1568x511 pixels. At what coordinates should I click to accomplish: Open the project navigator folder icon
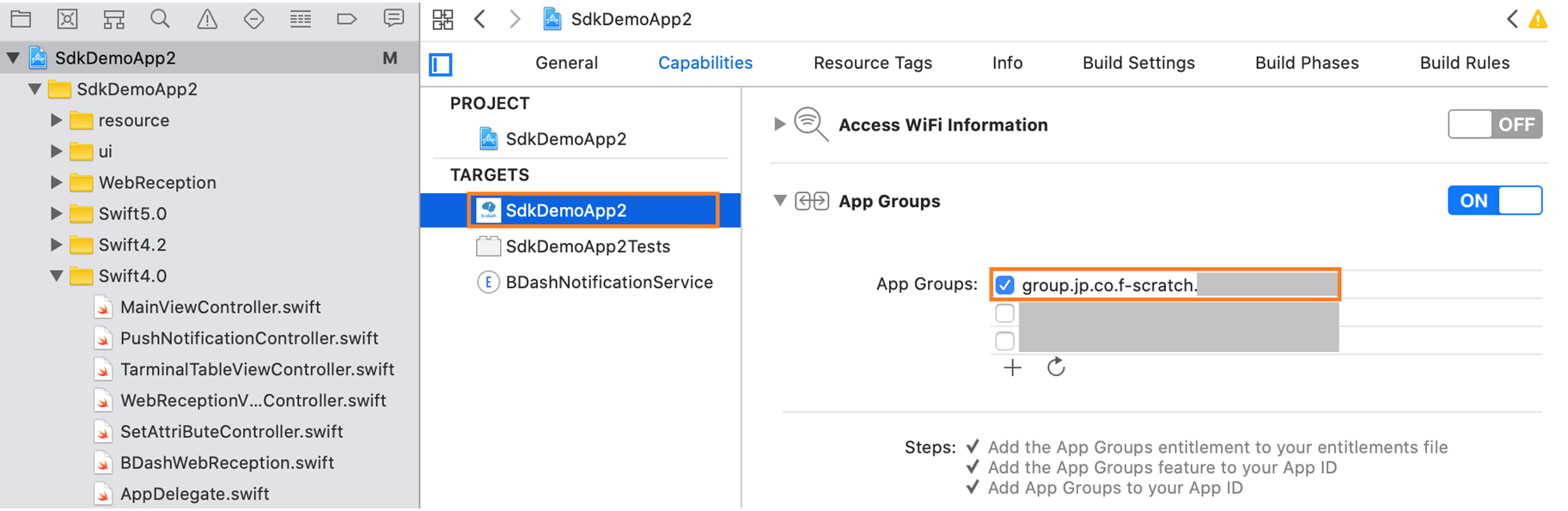click(21, 19)
